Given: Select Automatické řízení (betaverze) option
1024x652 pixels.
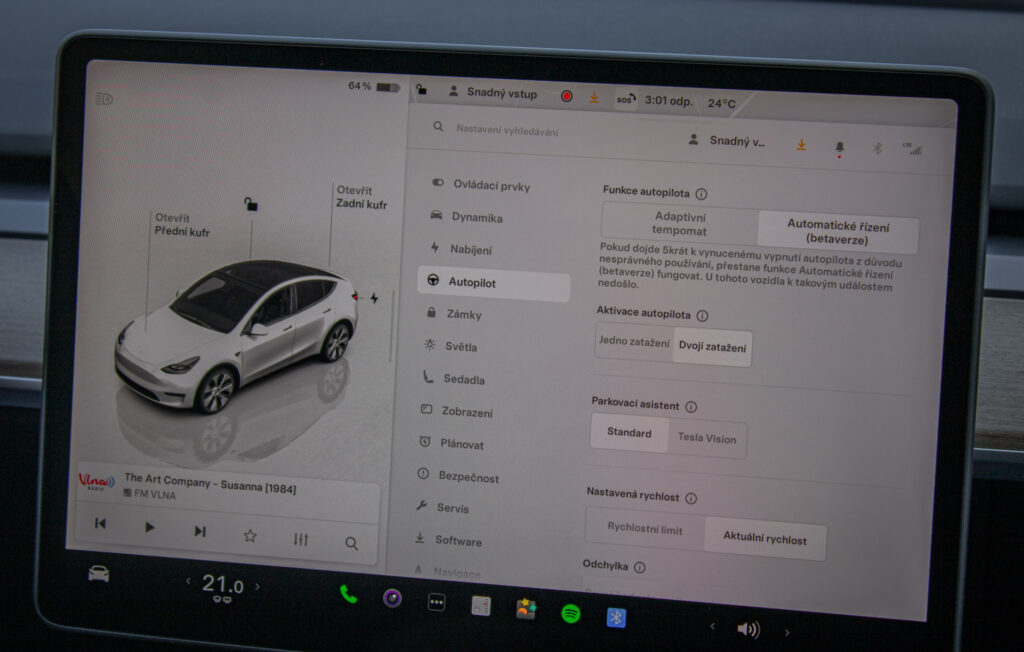Looking at the screenshot, I should (837, 232).
